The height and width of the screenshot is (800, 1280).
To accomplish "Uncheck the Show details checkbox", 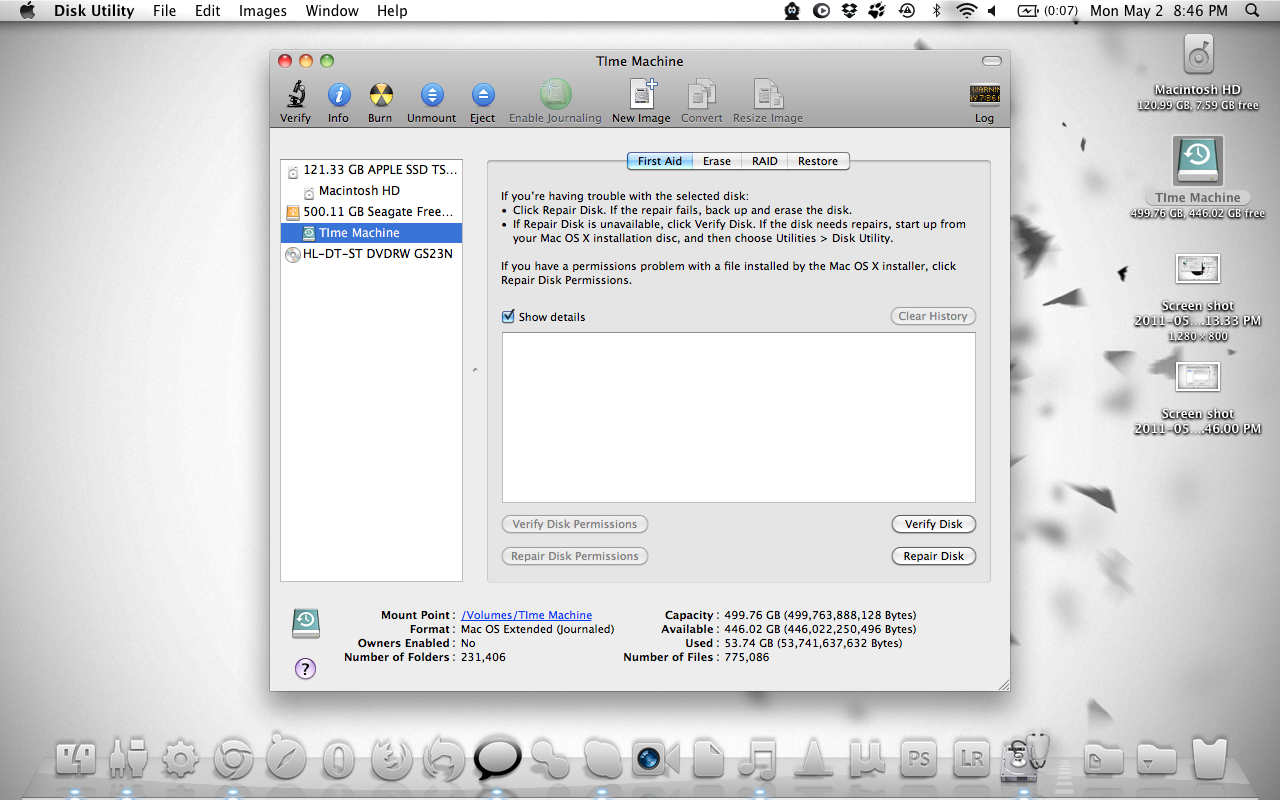I will point(509,316).
